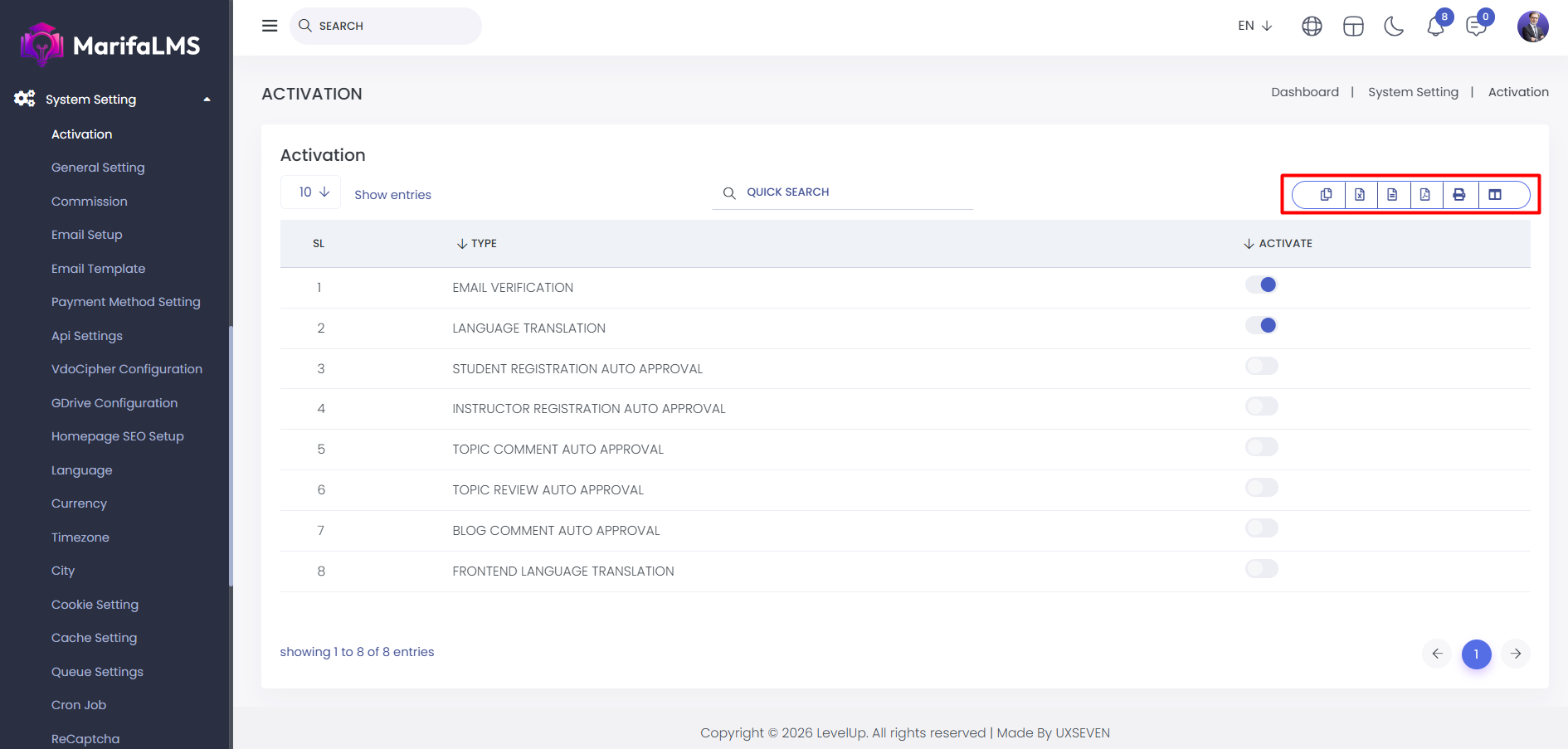Image resolution: width=1568 pixels, height=749 pixels.
Task: Enable Student Registration Auto Approval toggle
Action: [1261, 367]
